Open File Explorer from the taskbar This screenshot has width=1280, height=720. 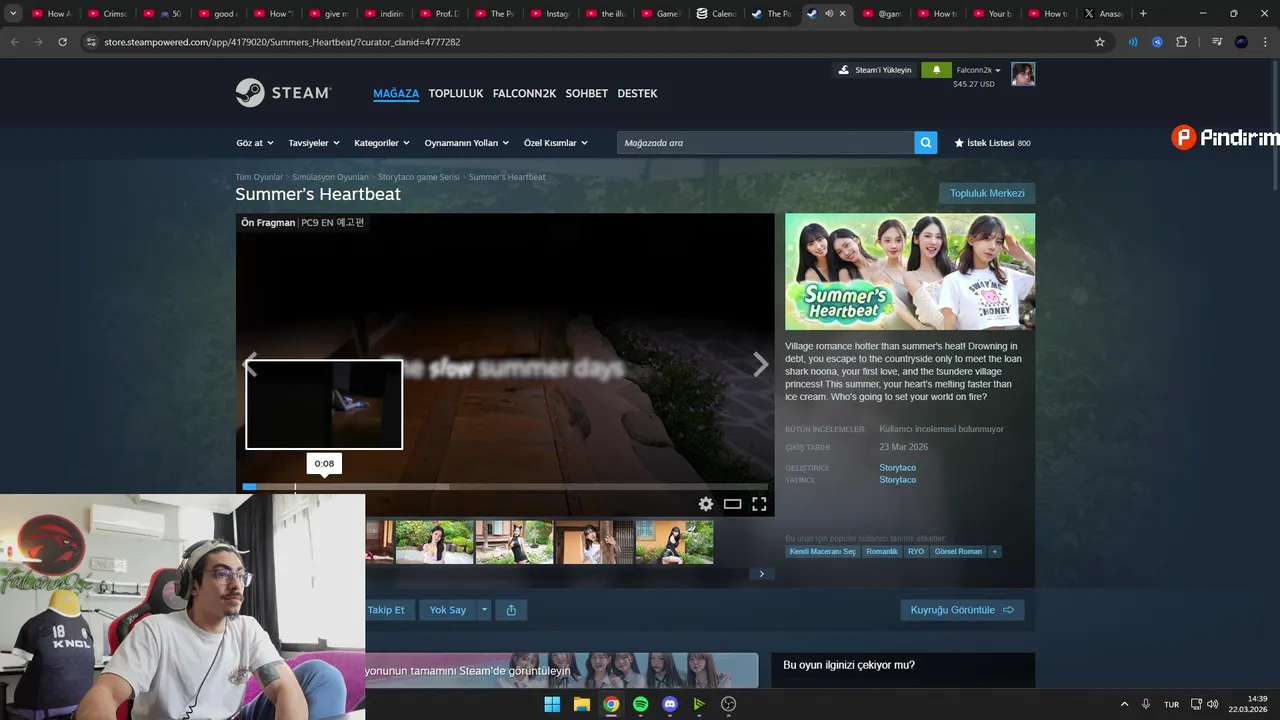point(582,704)
